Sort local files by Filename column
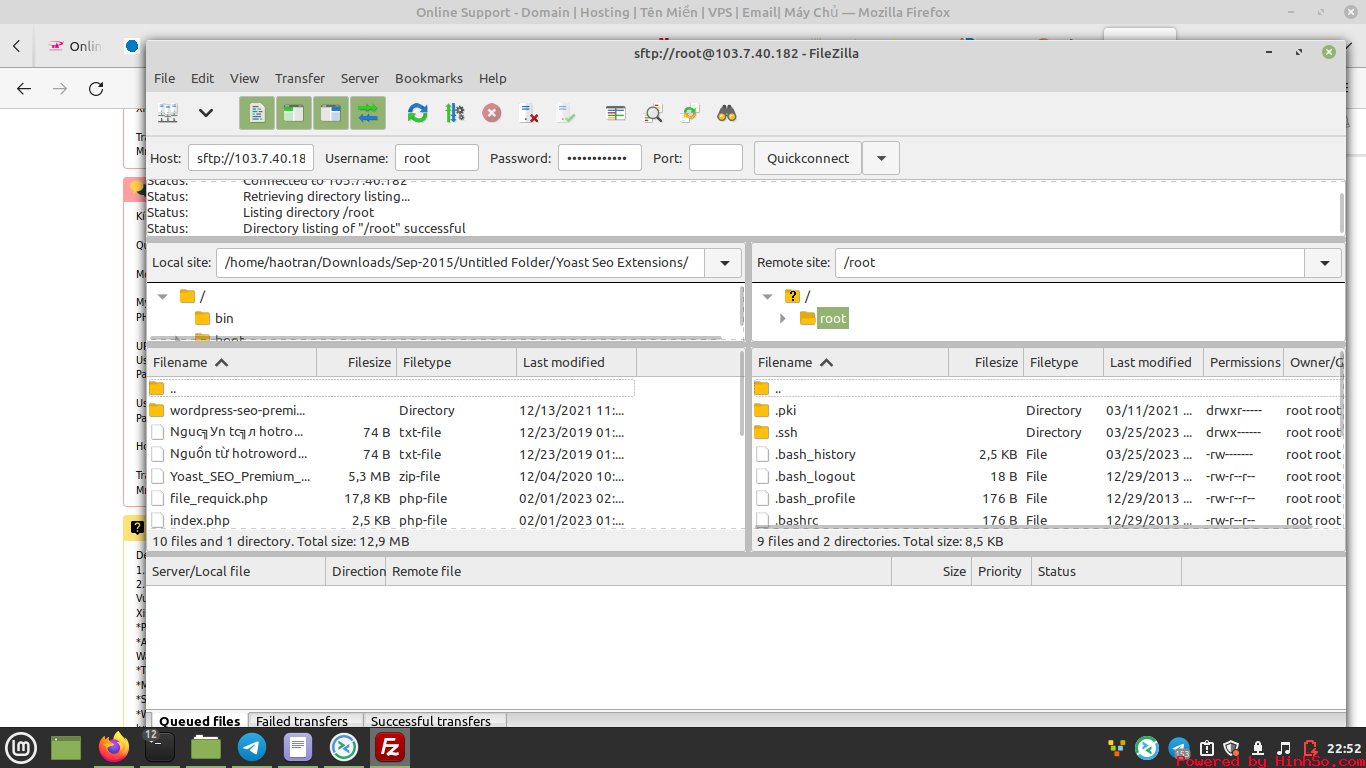Image resolution: width=1366 pixels, height=768 pixels. [x=232, y=362]
